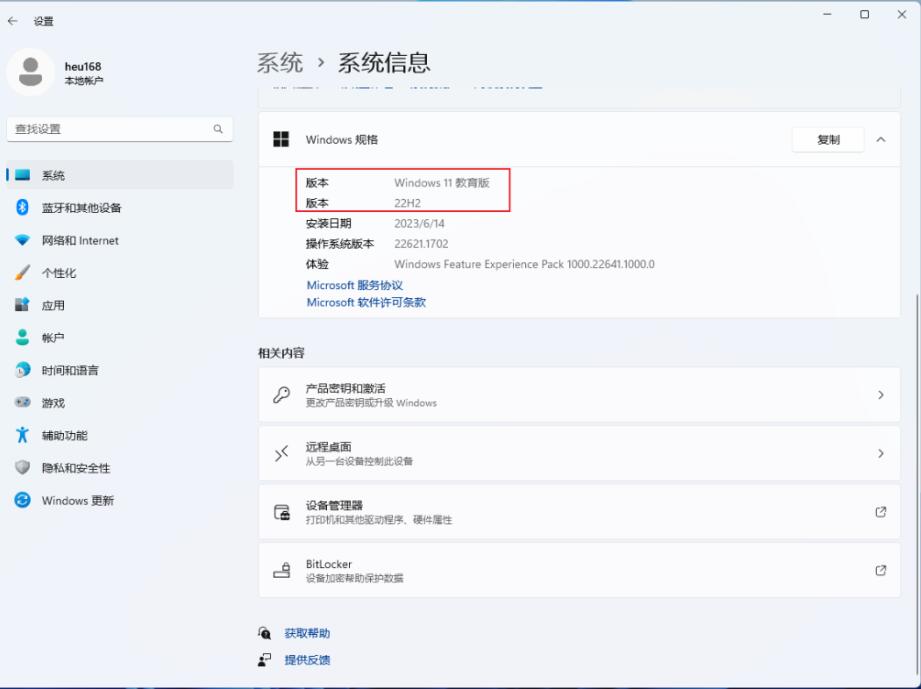921x689 pixels.
Task: Open the BitLocker card
Action: (579, 570)
